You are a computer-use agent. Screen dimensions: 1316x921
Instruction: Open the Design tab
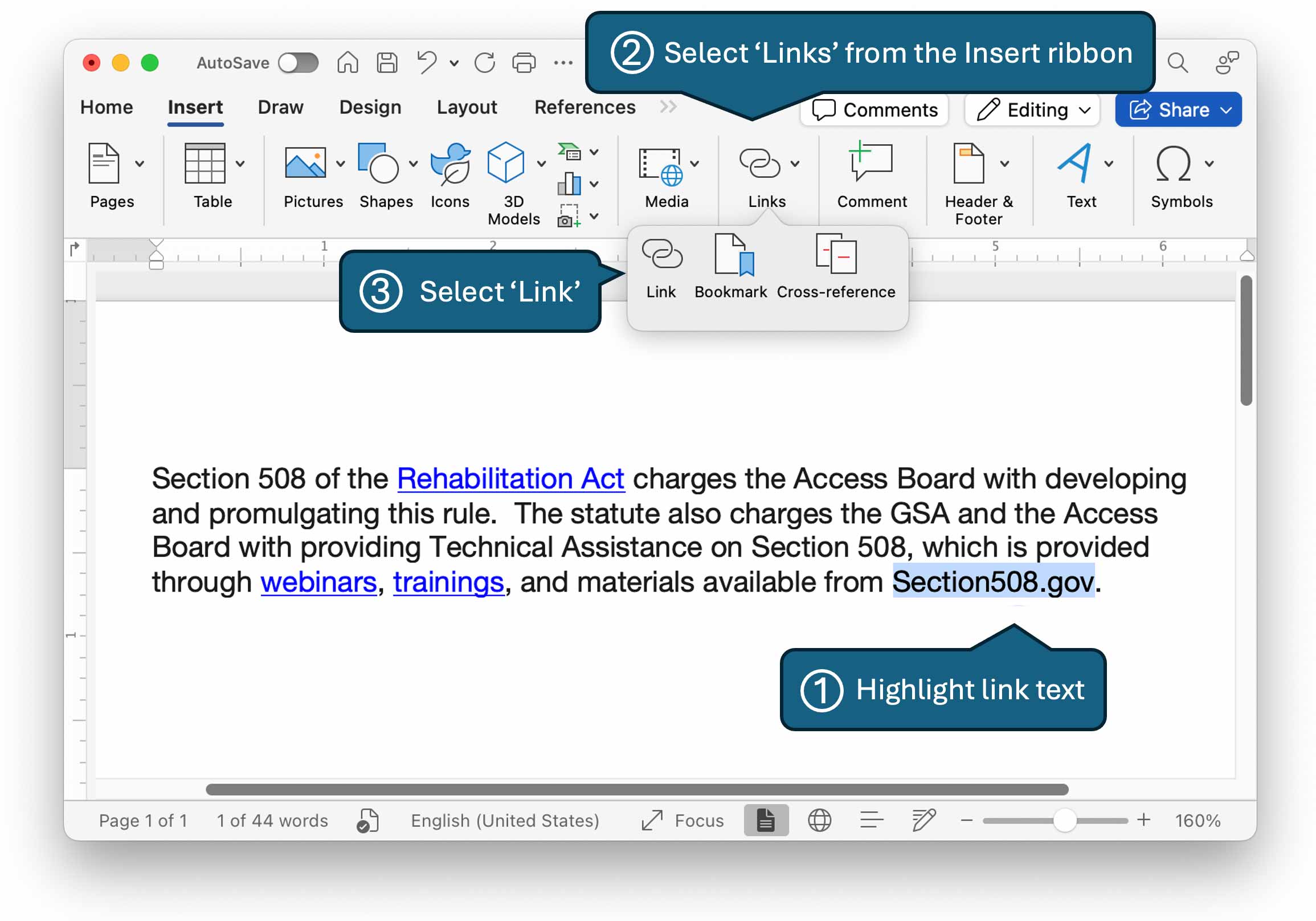tap(370, 107)
